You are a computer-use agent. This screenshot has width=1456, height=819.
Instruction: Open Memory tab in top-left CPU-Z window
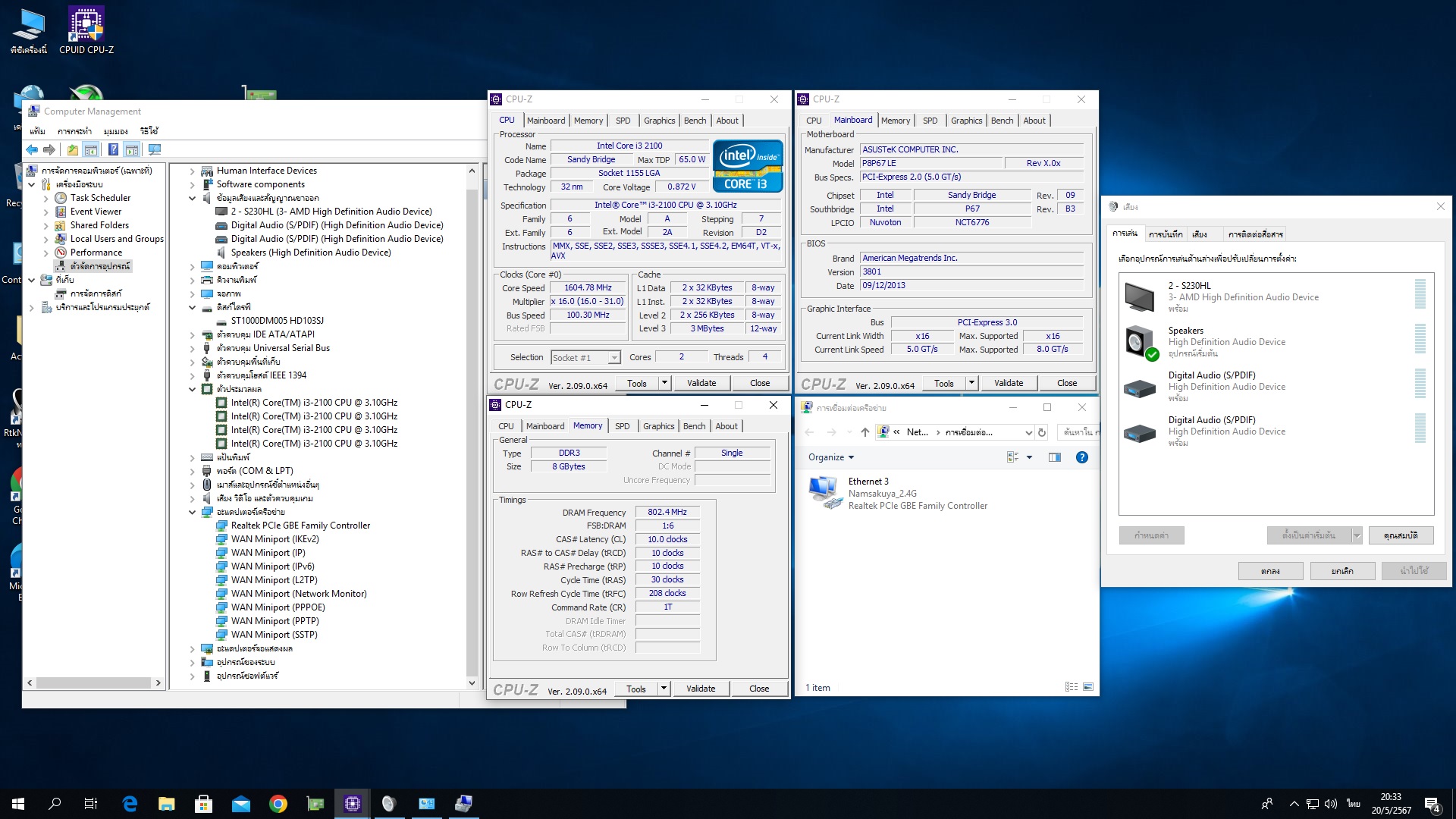[588, 121]
